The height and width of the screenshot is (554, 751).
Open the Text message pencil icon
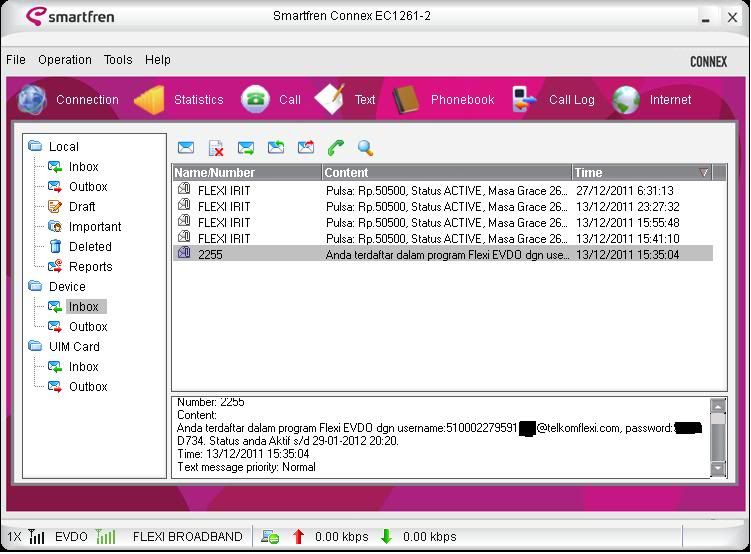click(x=330, y=99)
